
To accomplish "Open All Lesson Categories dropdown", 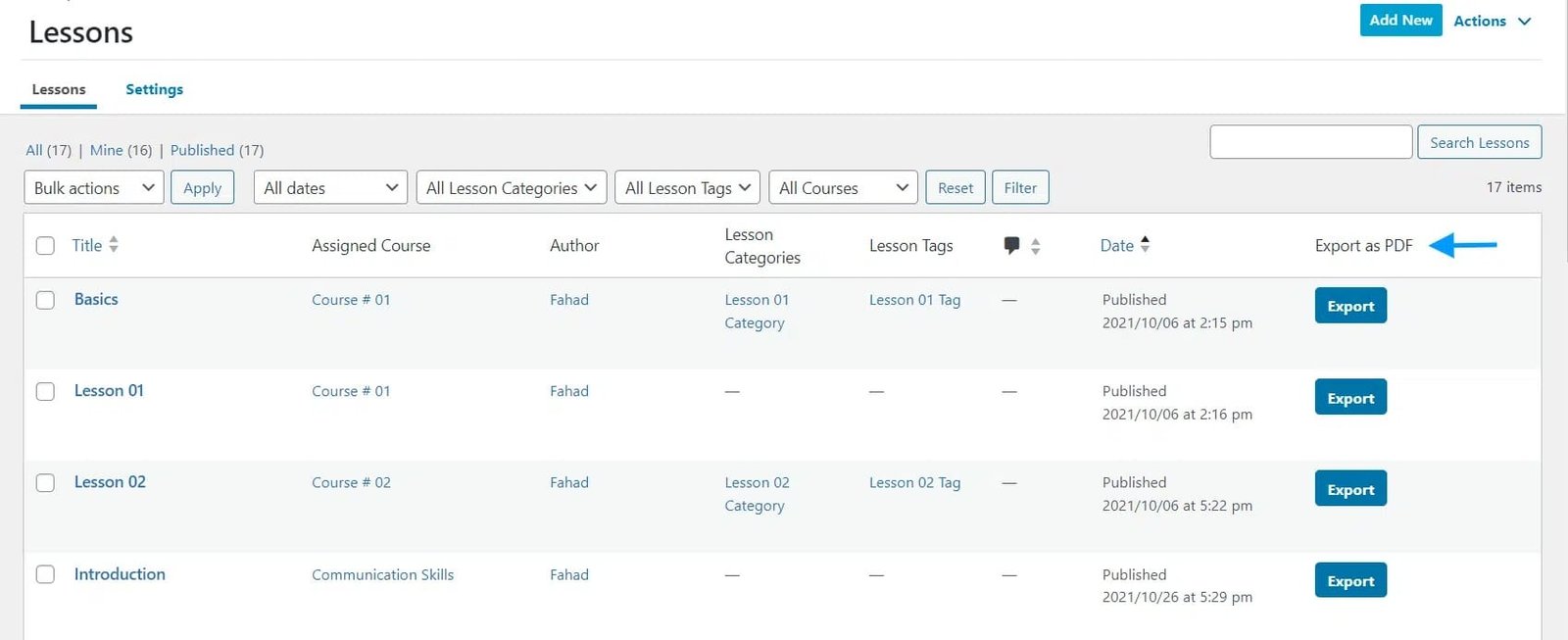I will pos(511,188).
